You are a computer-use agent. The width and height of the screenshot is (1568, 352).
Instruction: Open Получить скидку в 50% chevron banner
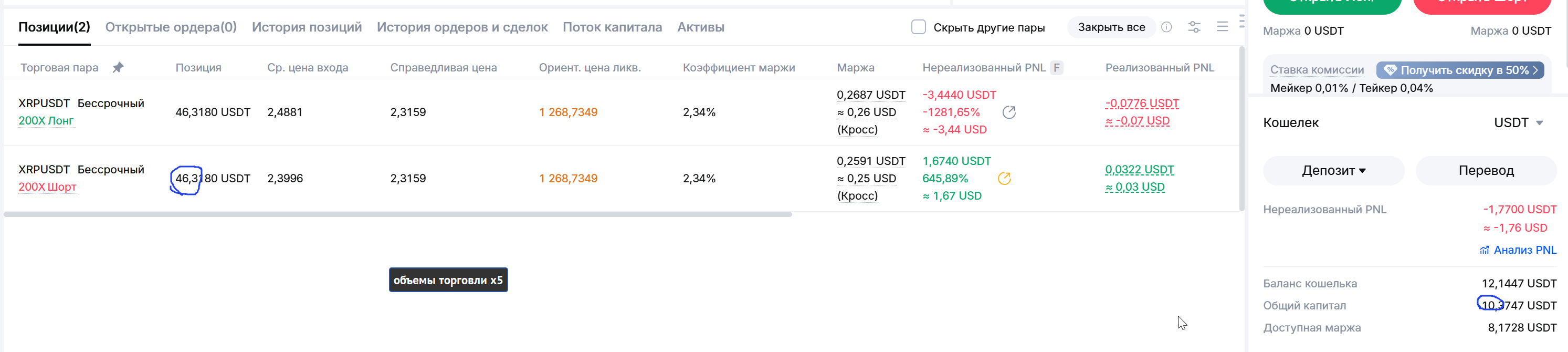click(1460, 70)
